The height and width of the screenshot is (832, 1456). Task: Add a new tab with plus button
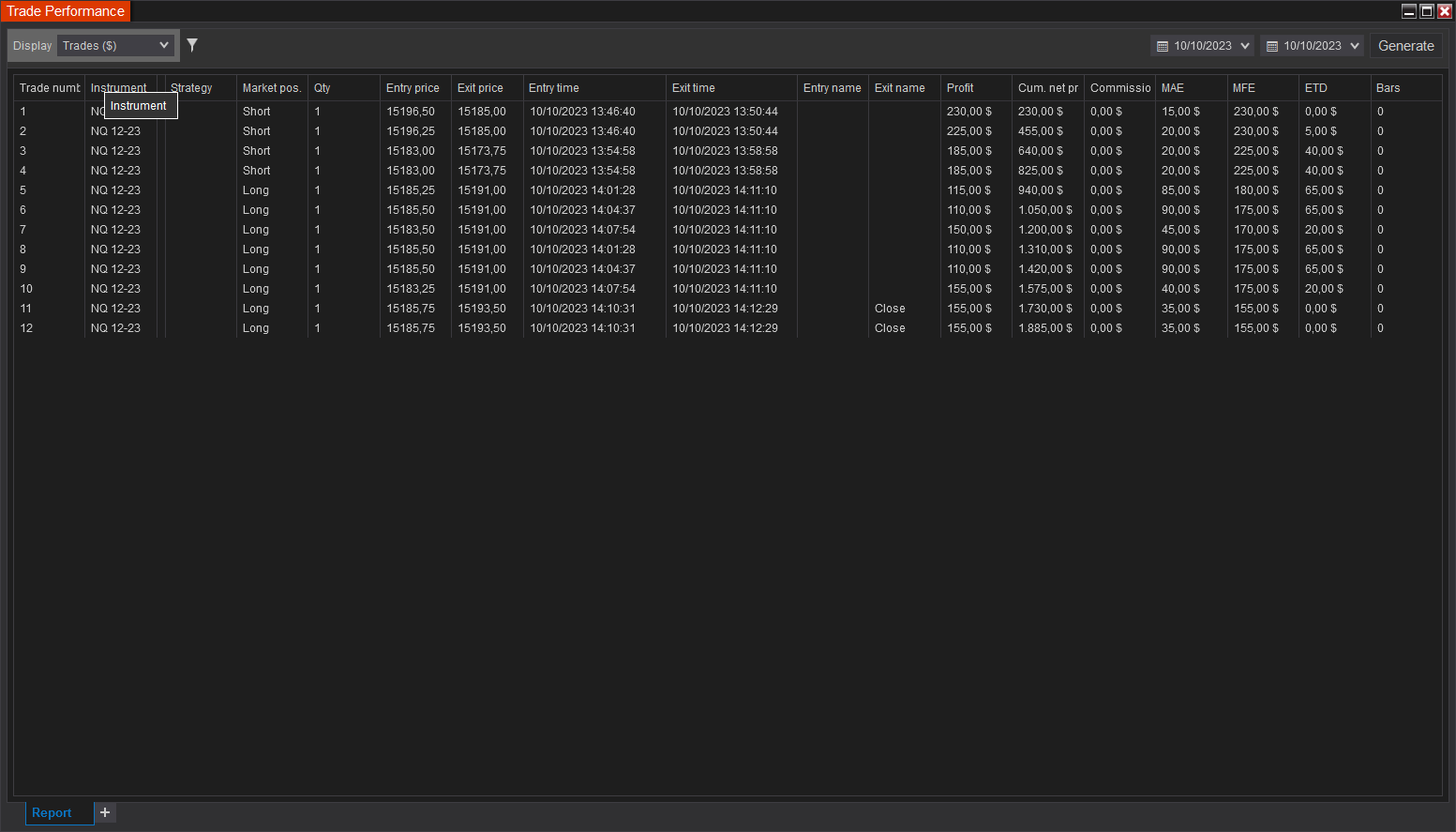105,812
